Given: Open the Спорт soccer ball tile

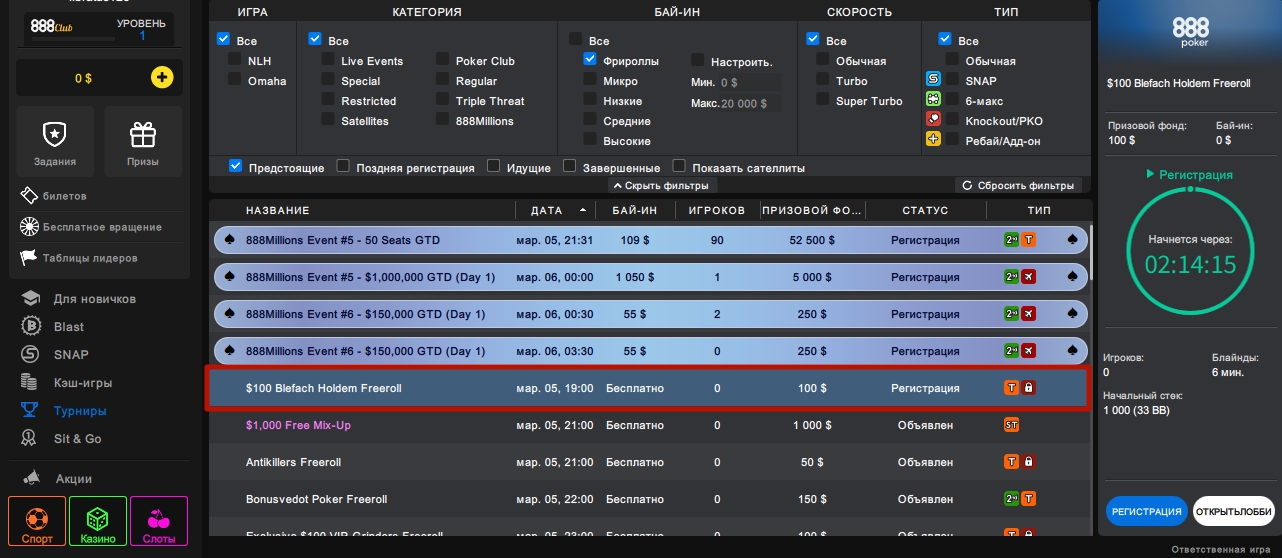Looking at the screenshot, I should [37, 522].
